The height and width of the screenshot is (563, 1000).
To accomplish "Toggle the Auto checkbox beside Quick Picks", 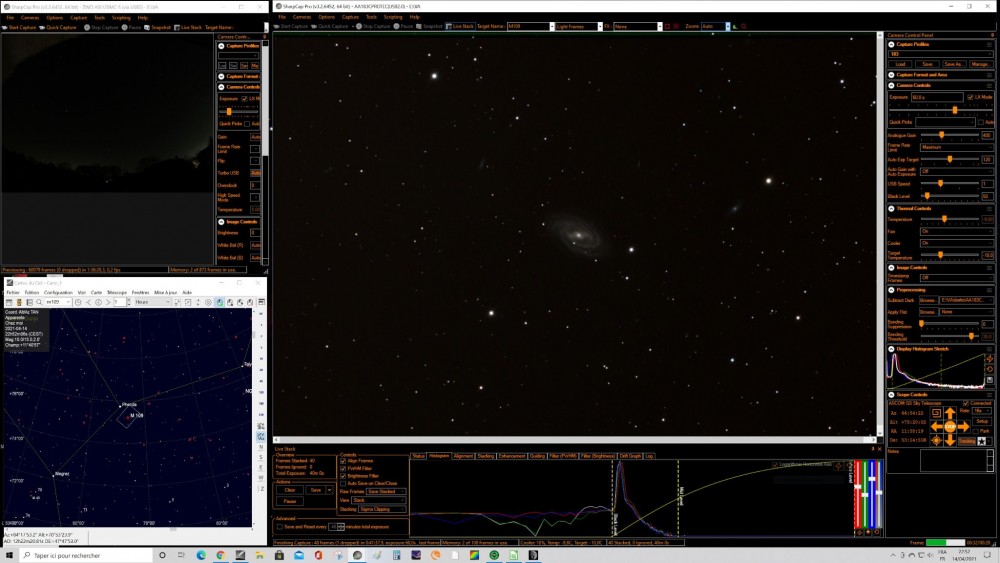I will point(980,122).
